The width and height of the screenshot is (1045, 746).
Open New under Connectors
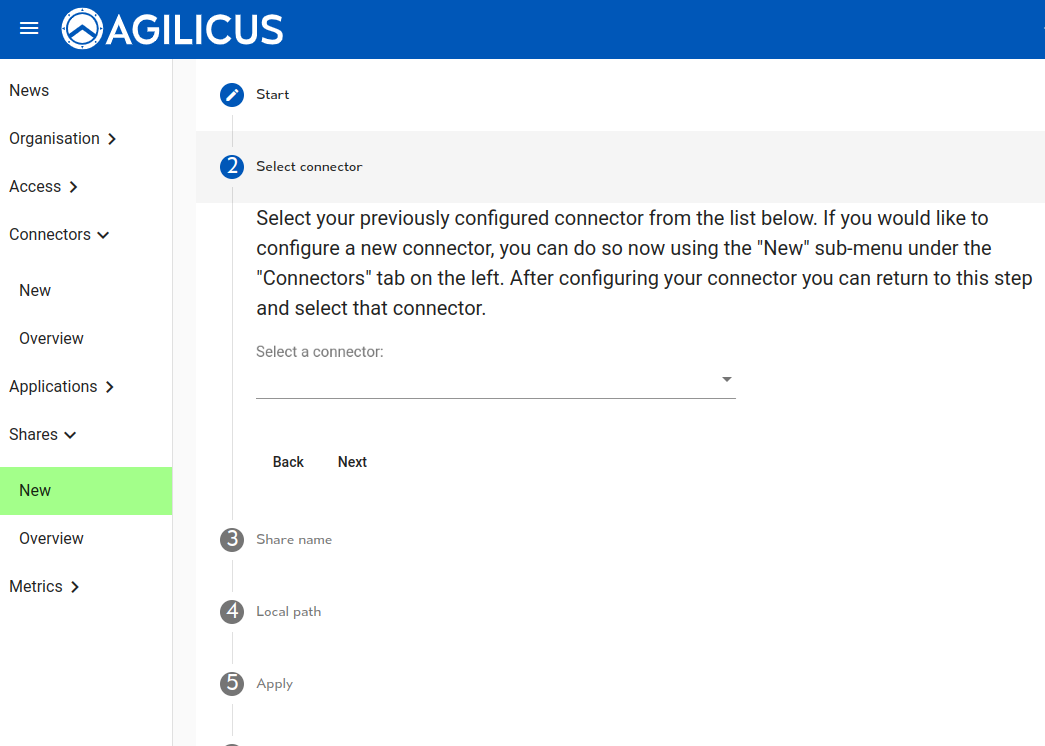35,291
